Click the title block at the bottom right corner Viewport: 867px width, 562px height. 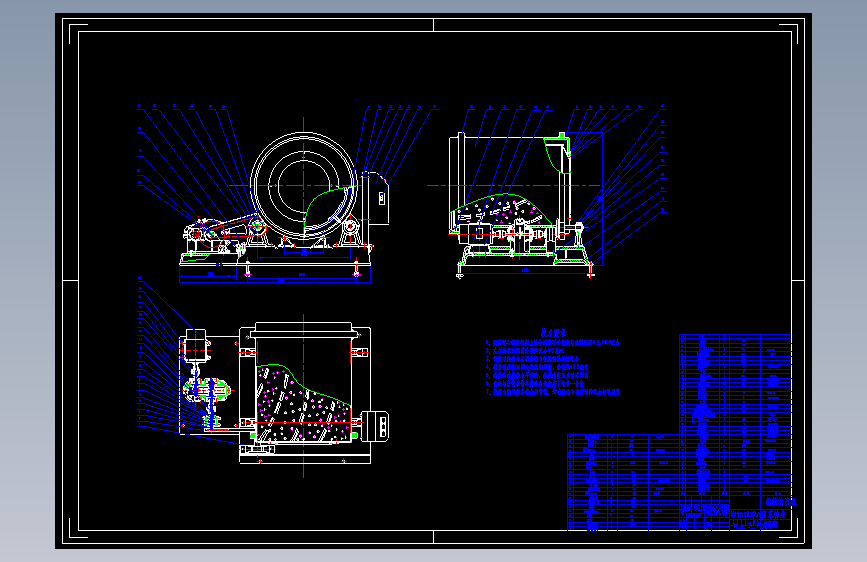pyautogui.click(x=735, y=513)
